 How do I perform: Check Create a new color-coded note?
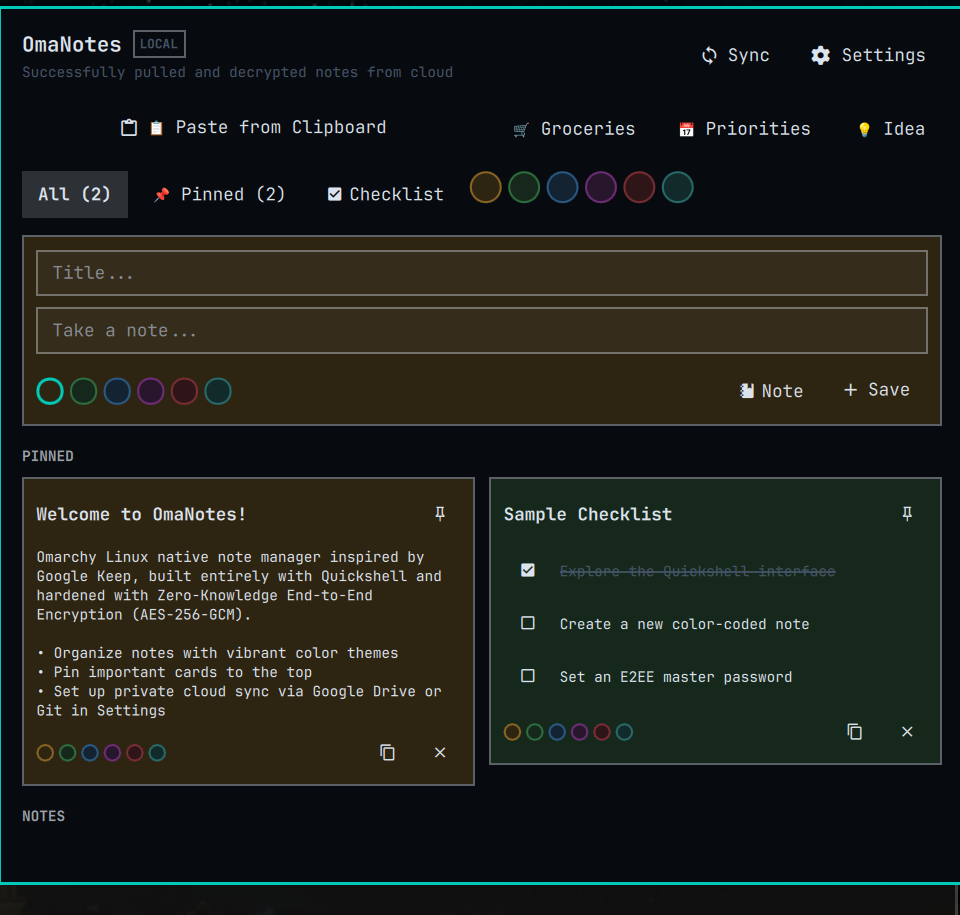[528, 623]
